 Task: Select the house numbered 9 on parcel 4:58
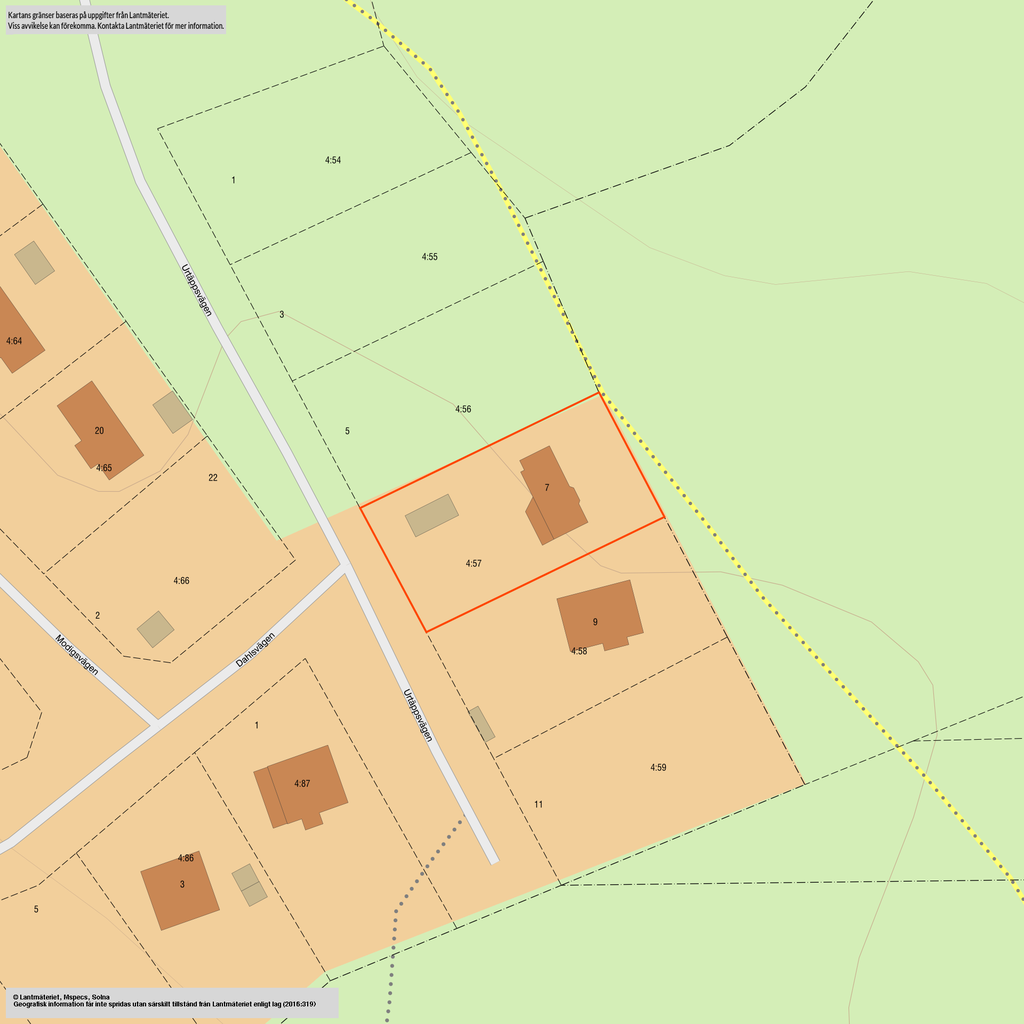click(x=599, y=614)
